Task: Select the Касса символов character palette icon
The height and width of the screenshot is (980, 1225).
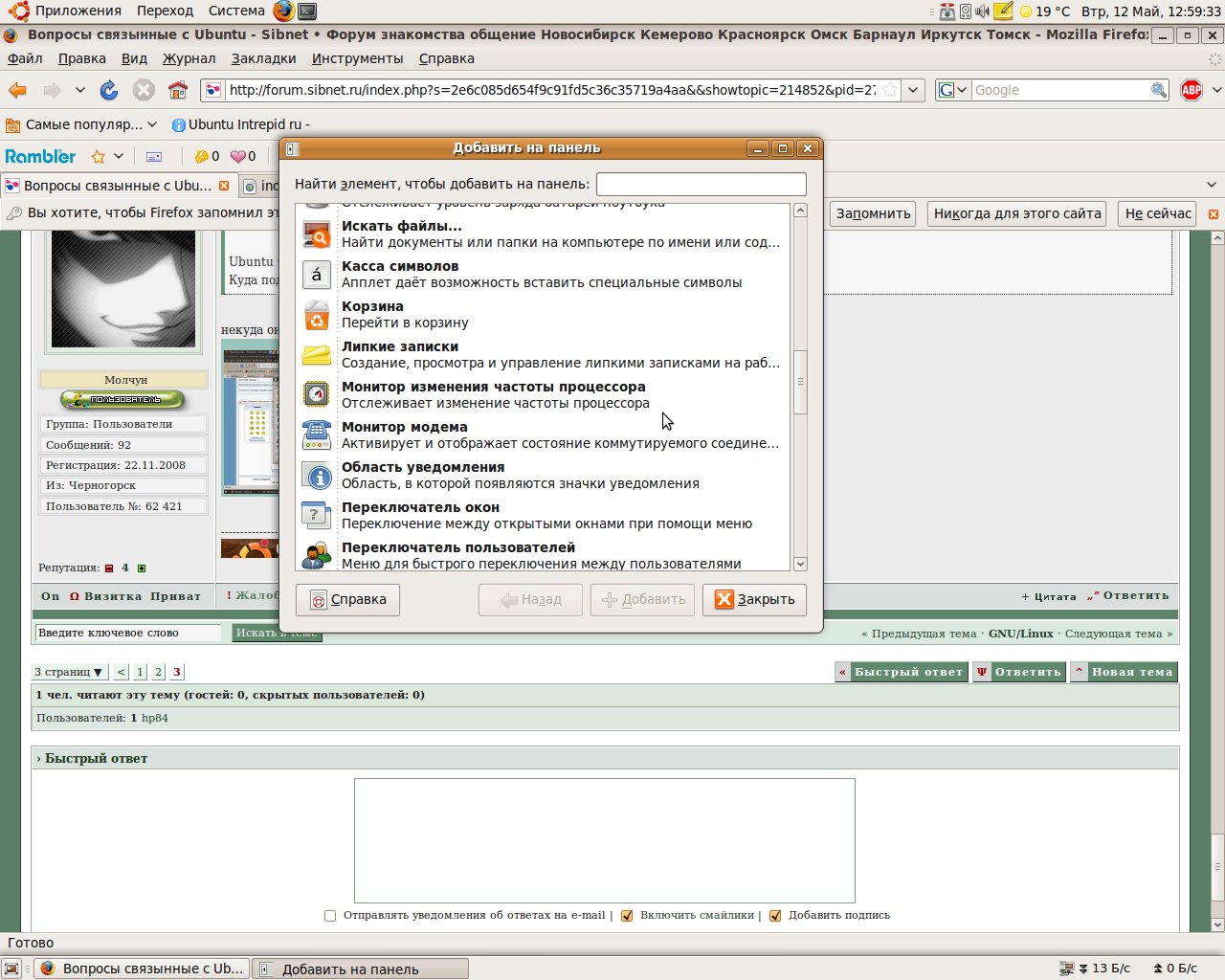Action: [316, 275]
